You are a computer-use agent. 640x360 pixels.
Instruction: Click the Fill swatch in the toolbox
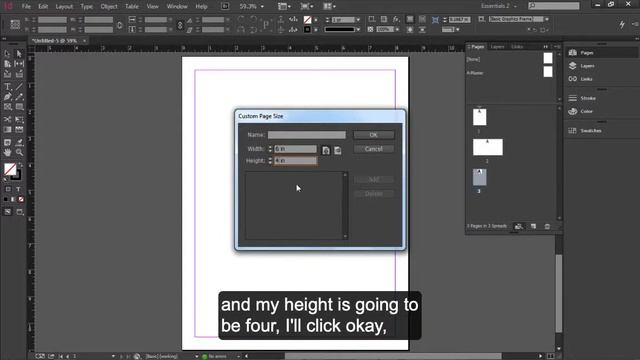click(10, 169)
